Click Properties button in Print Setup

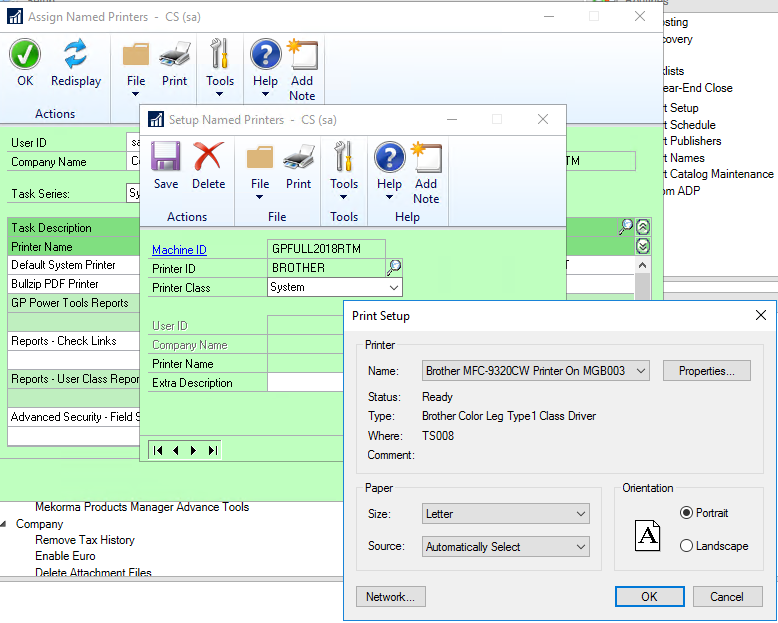(707, 371)
